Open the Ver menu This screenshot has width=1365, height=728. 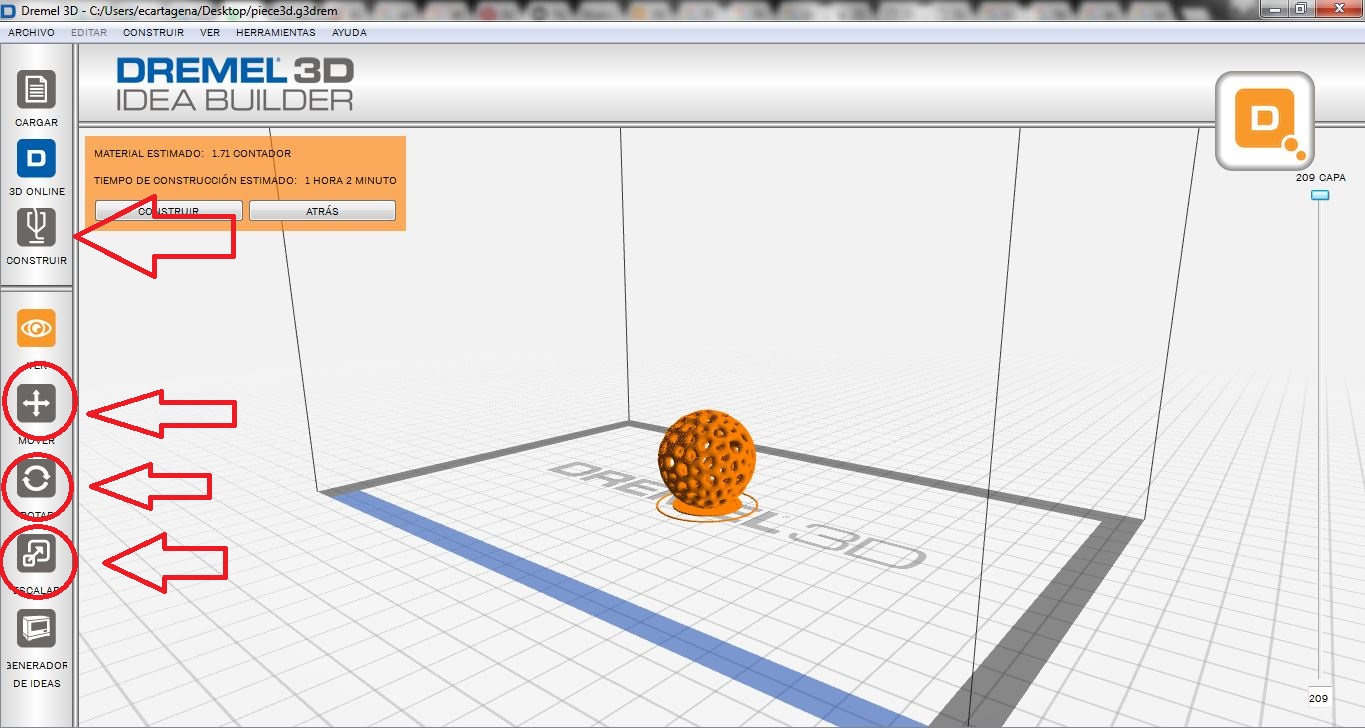click(x=210, y=32)
